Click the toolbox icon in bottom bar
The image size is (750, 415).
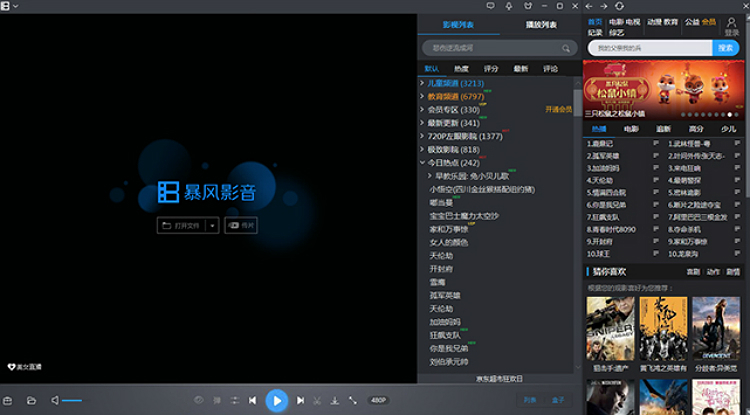tap(10, 400)
